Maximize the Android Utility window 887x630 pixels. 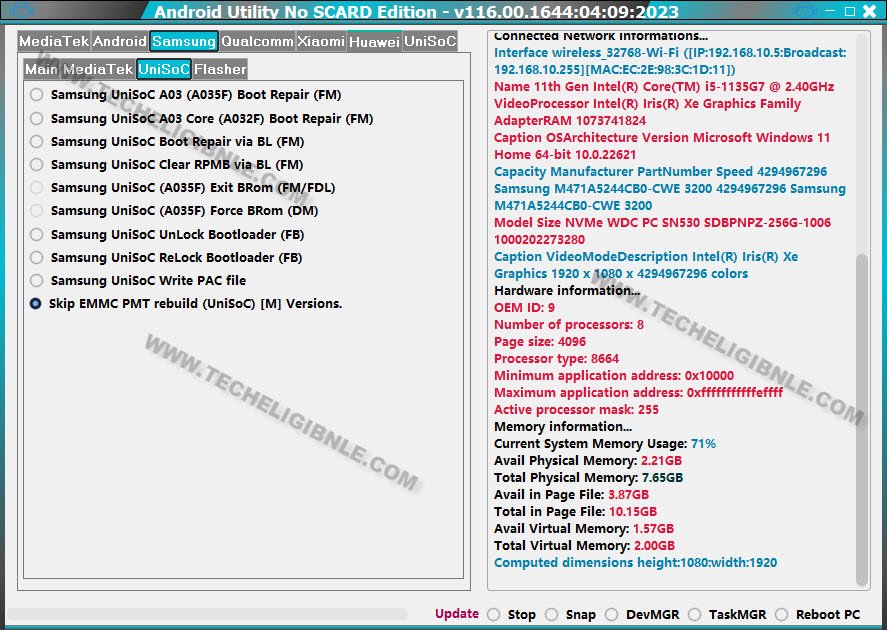pyautogui.click(x=850, y=11)
